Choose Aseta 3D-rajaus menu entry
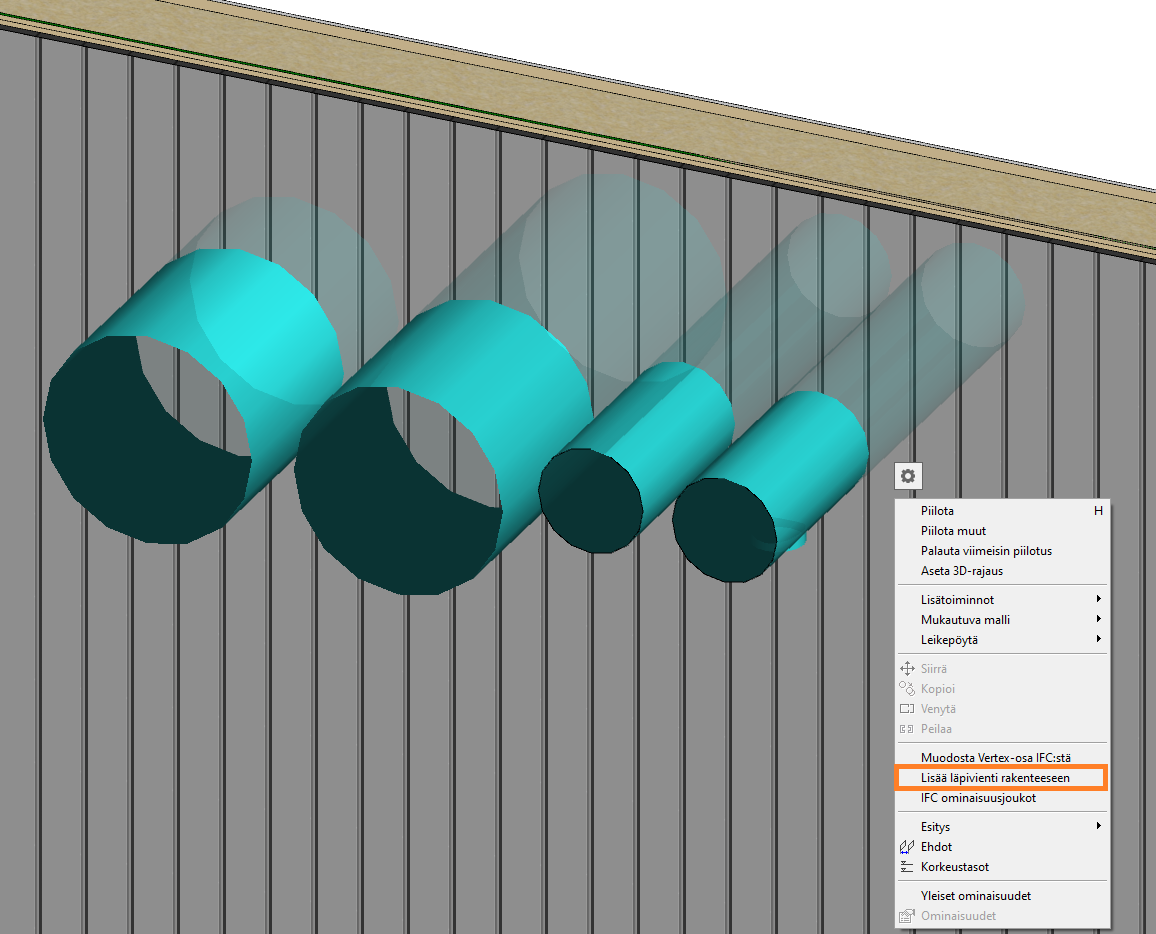This screenshot has height=934, width=1156. coord(961,571)
